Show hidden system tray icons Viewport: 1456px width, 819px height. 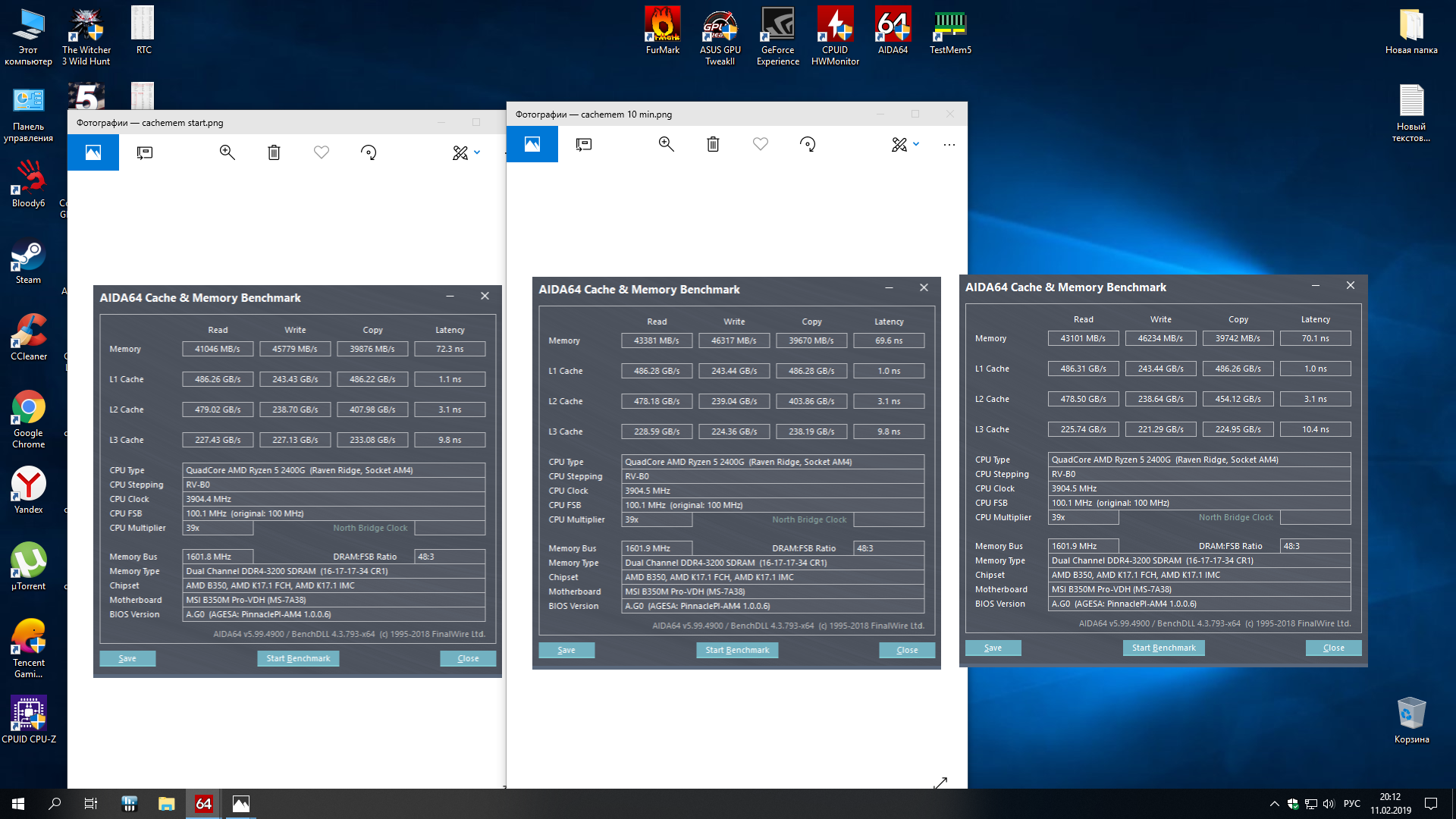[1274, 804]
